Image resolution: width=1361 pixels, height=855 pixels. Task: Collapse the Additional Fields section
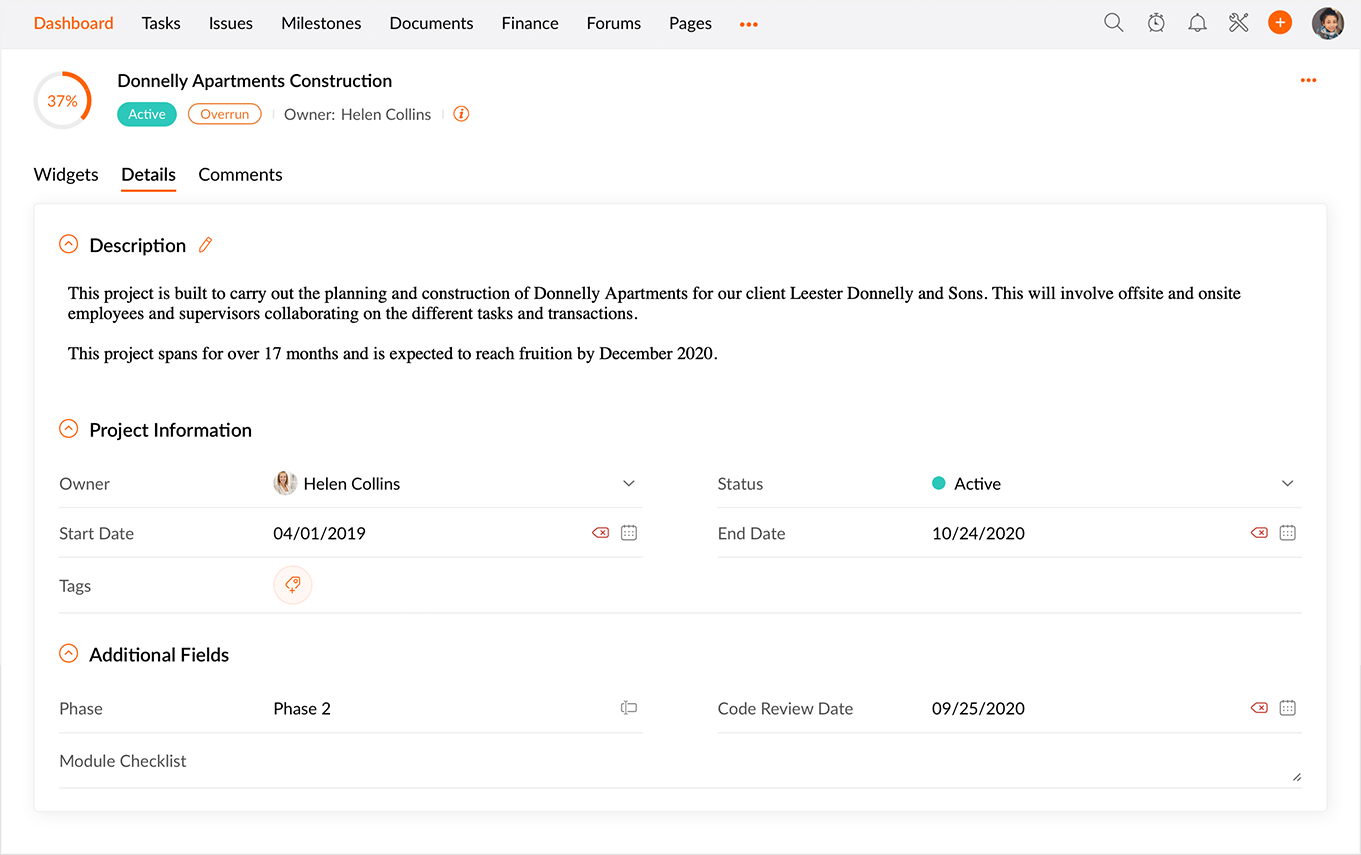69,654
